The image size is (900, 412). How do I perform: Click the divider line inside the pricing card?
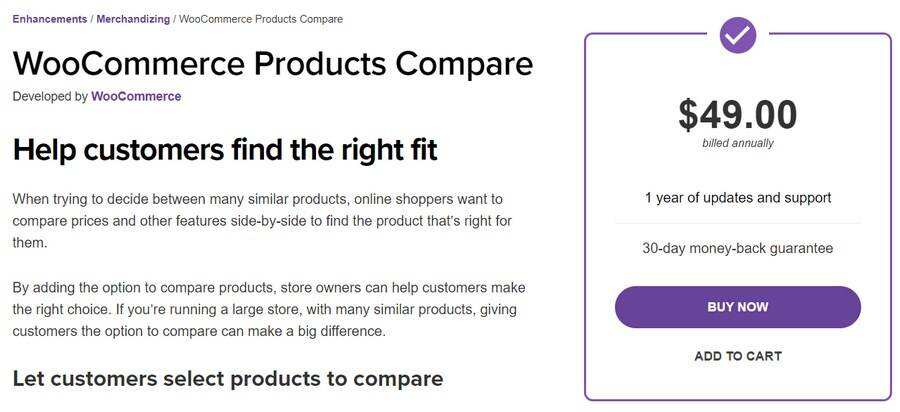738,223
